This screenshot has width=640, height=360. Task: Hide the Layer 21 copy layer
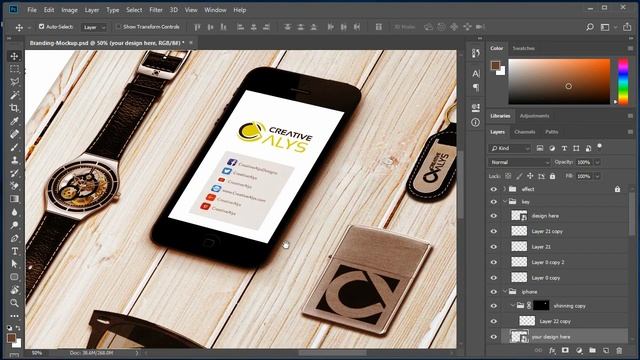click(x=493, y=231)
